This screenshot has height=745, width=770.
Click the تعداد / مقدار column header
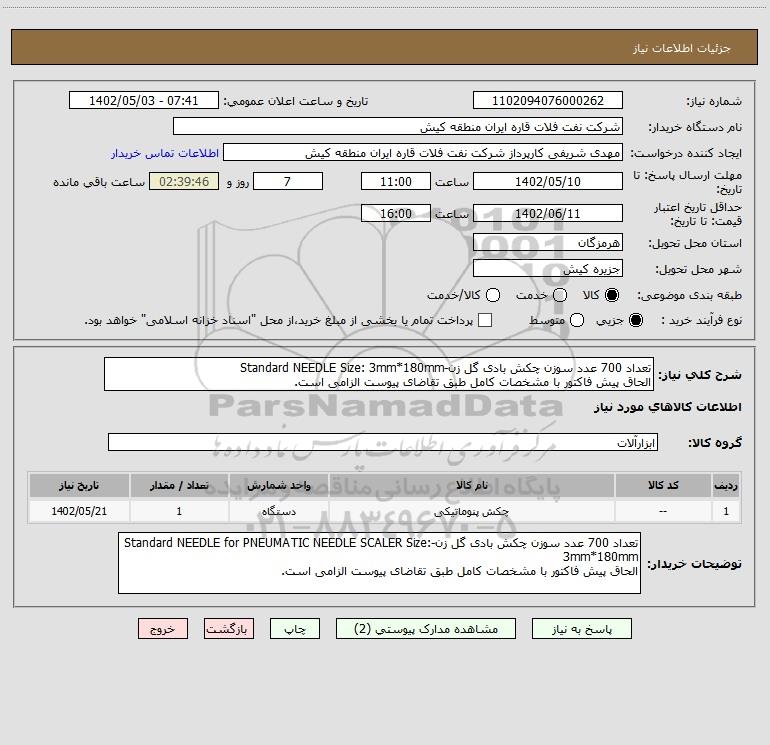(179, 485)
